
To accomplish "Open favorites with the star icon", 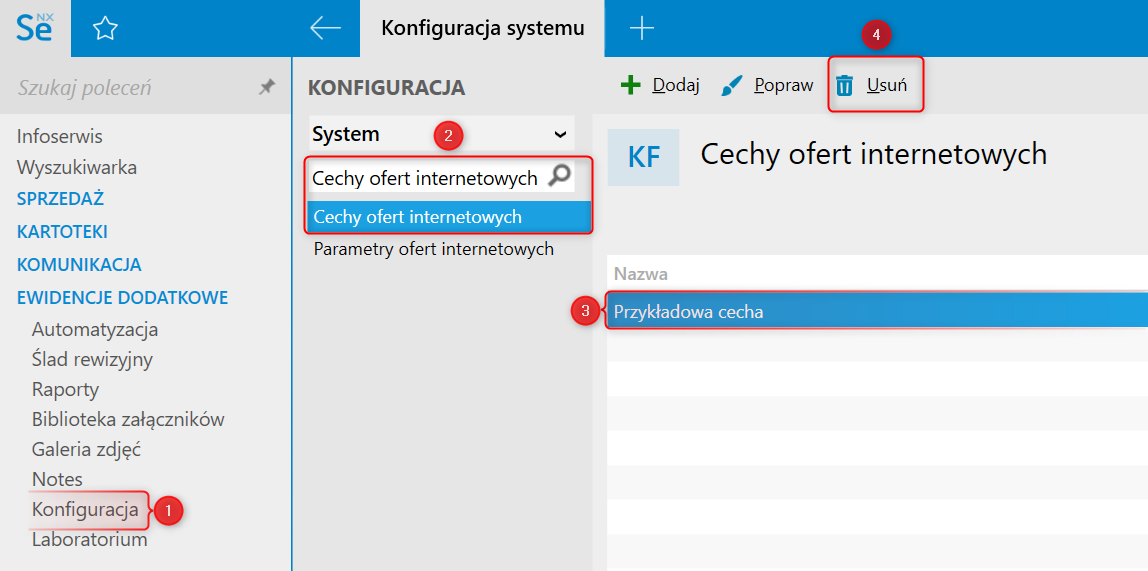I will point(105,29).
